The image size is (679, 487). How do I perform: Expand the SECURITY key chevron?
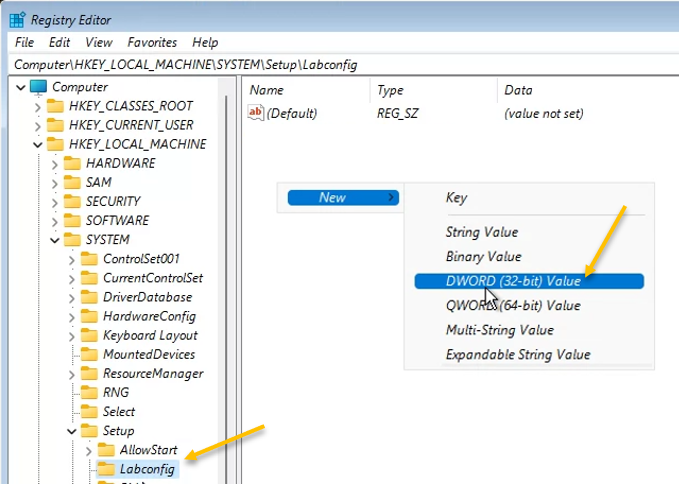(x=55, y=202)
